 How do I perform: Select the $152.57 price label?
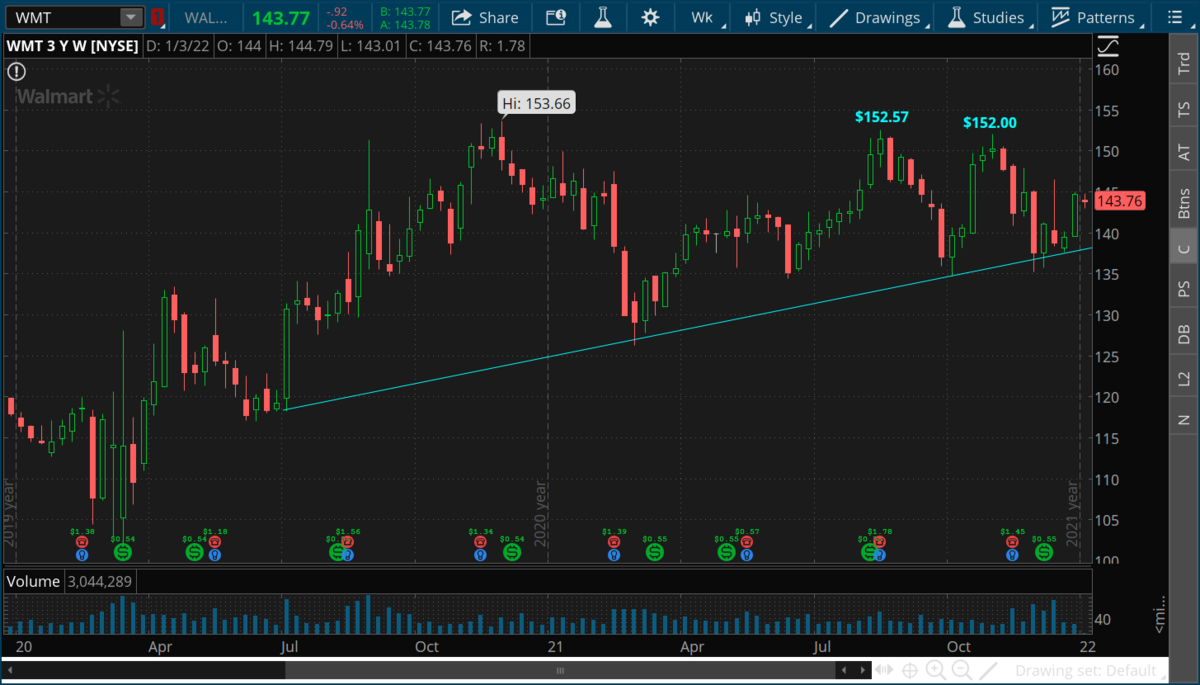[882, 117]
